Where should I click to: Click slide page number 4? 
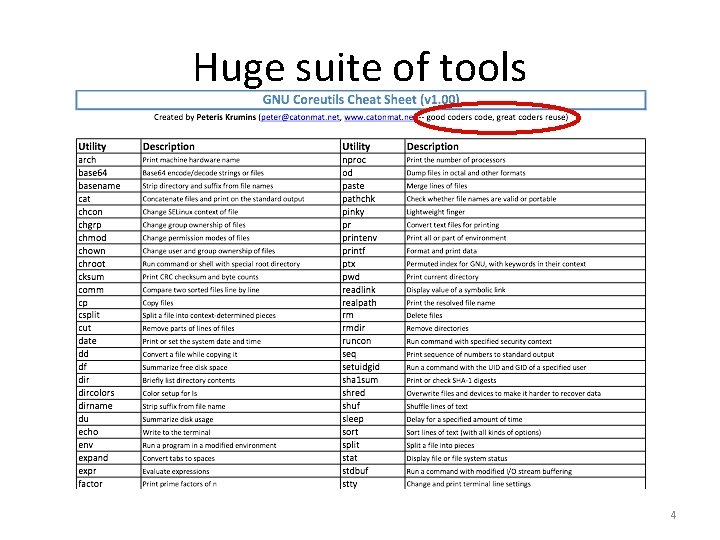click(673, 515)
